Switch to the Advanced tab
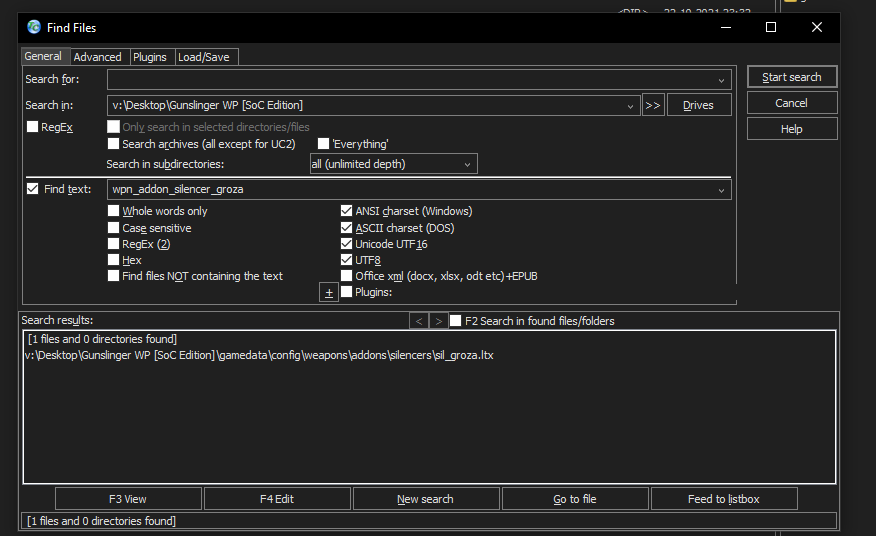The image size is (876, 536). click(x=98, y=57)
